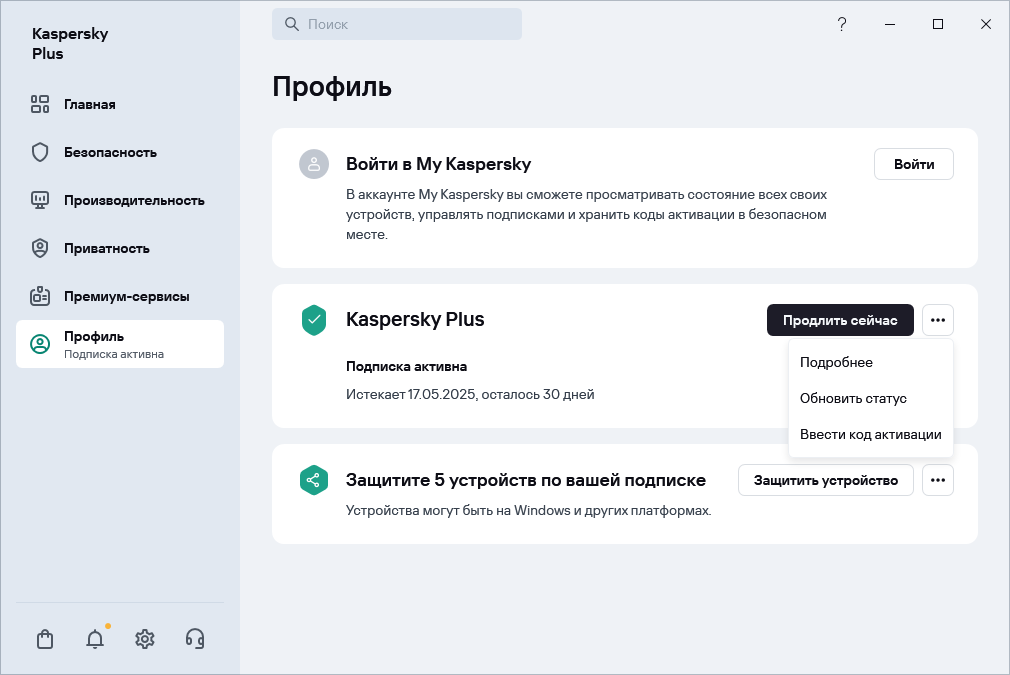Select Ввести код активации menu entry
1010x675 pixels.
coord(870,434)
